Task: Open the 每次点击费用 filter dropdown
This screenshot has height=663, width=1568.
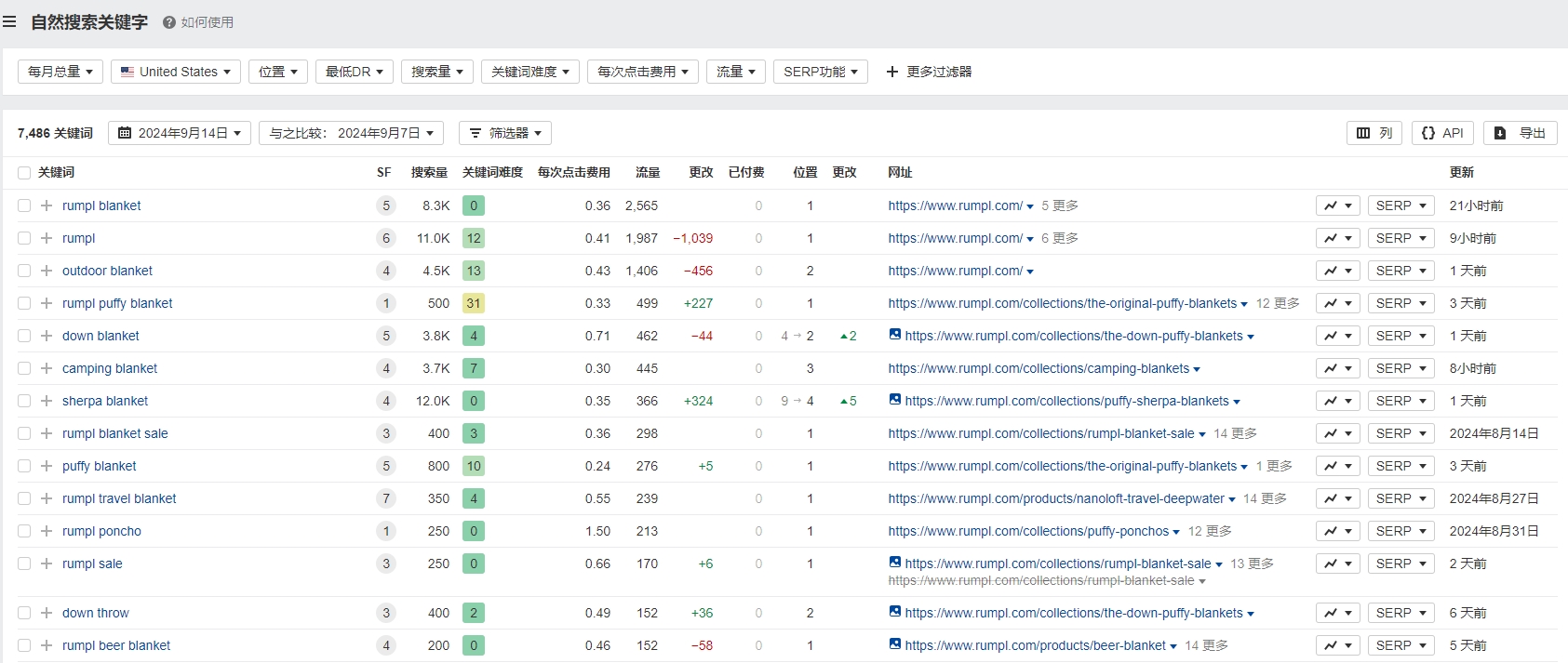Action: click(x=643, y=72)
